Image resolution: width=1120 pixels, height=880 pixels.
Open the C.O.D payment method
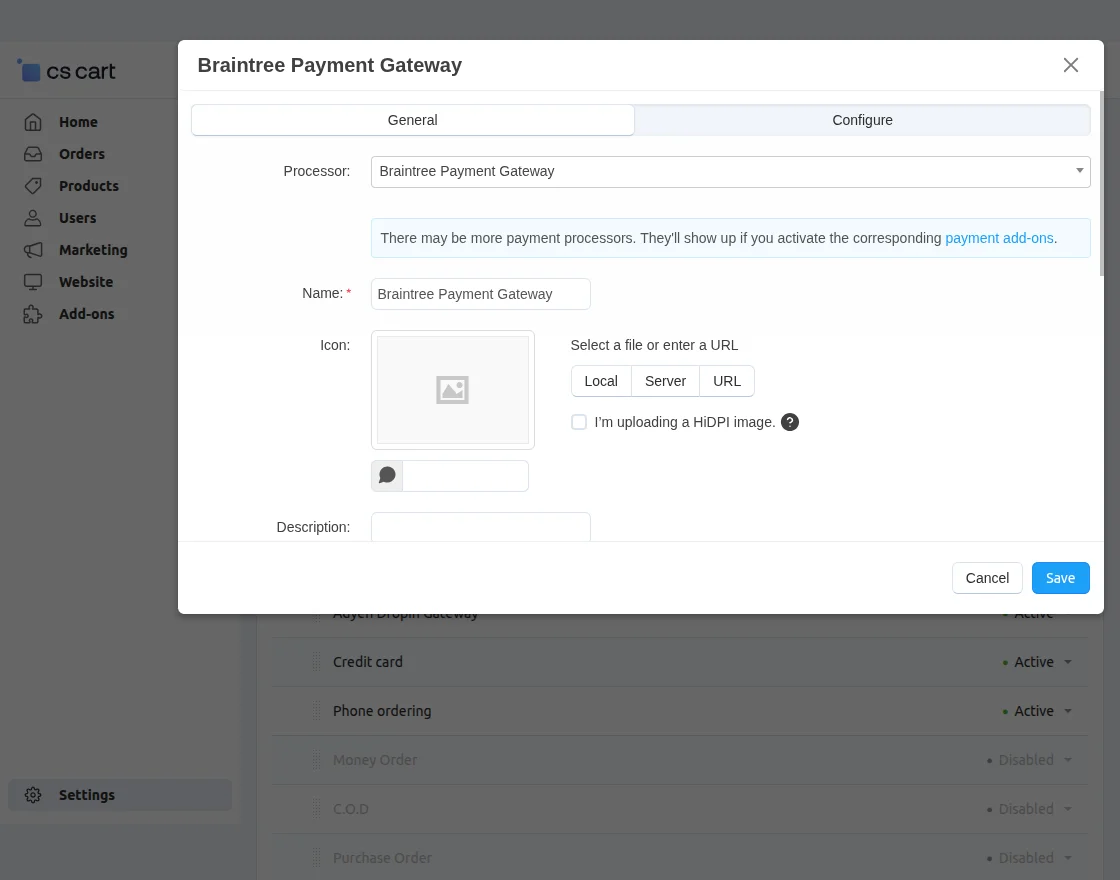click(x=351, y=809)
